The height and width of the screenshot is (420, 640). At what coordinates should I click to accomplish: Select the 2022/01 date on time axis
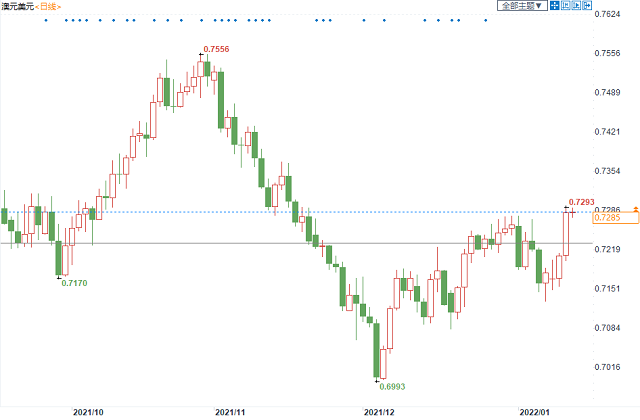(x=536, y=411)
